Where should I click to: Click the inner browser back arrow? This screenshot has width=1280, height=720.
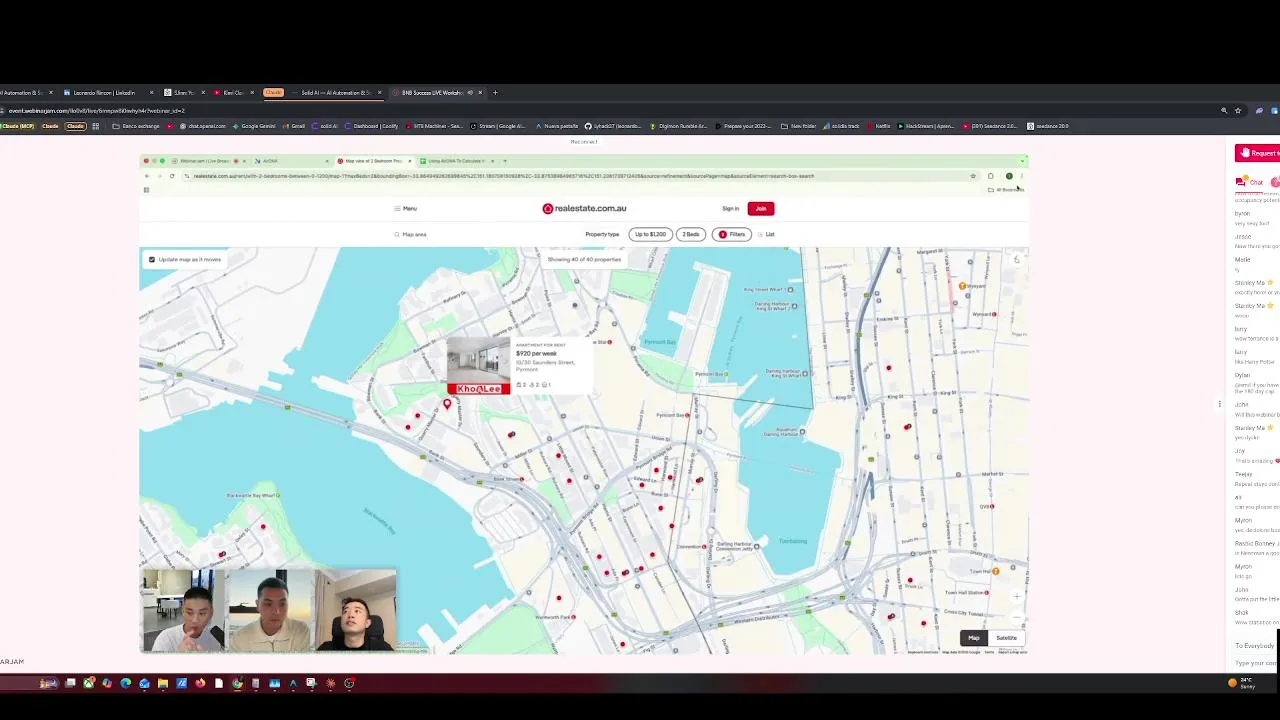pyautogui.click(x=147, y=176)
